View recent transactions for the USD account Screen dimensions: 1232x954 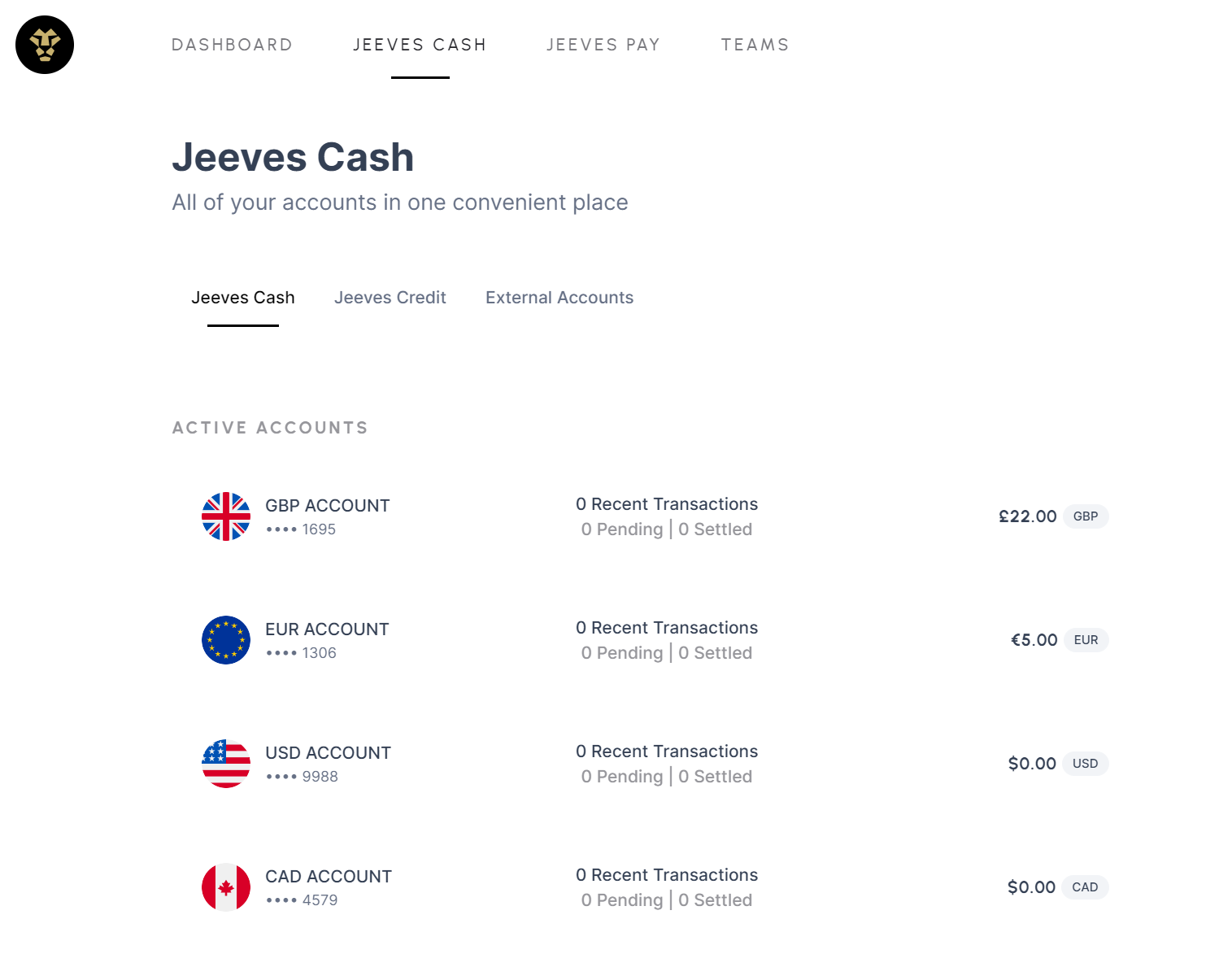pyautogui.click(x=667, y=751)
